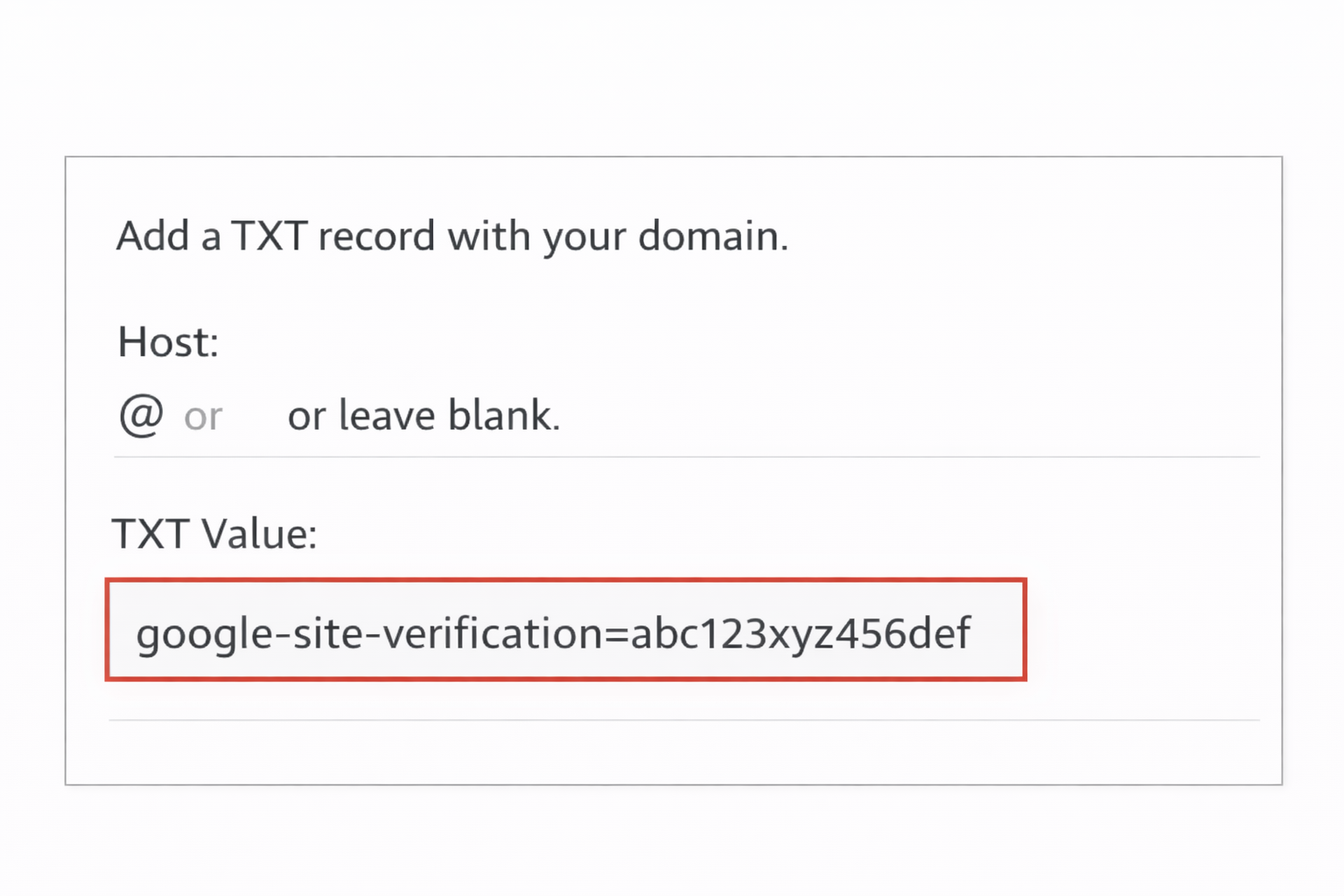Screen dimensions: 1344x896
Task: Click "google-site-verification" prefix in the value
Action: click(369, 633)
